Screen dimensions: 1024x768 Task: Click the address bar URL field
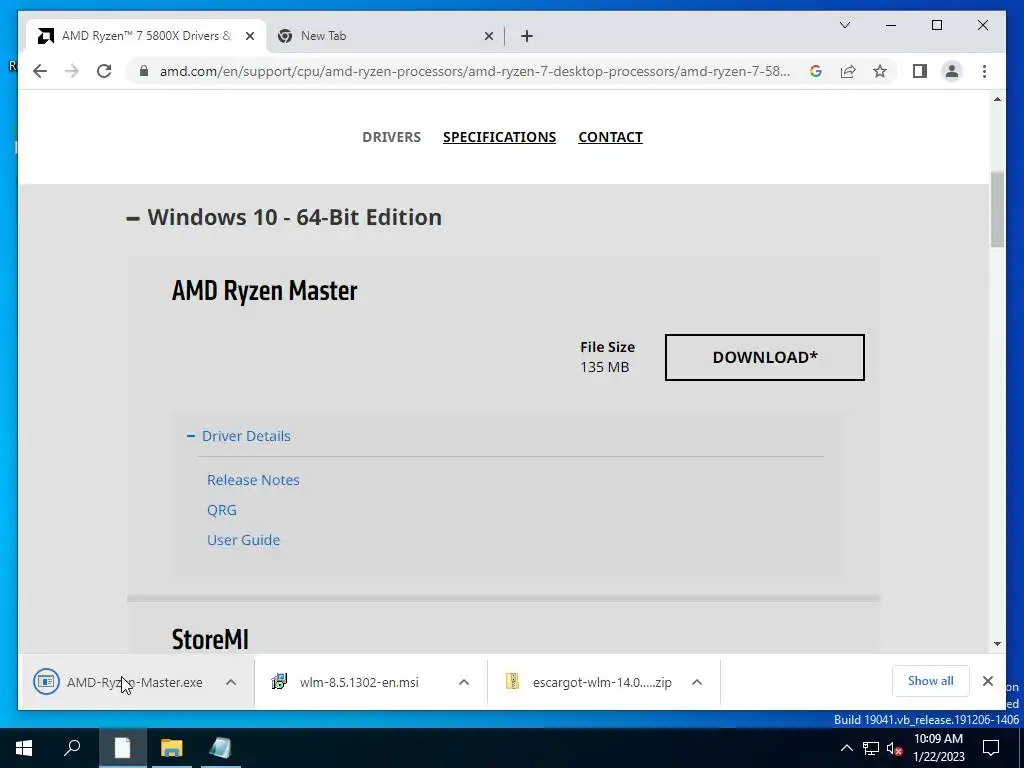coord(475,71)
